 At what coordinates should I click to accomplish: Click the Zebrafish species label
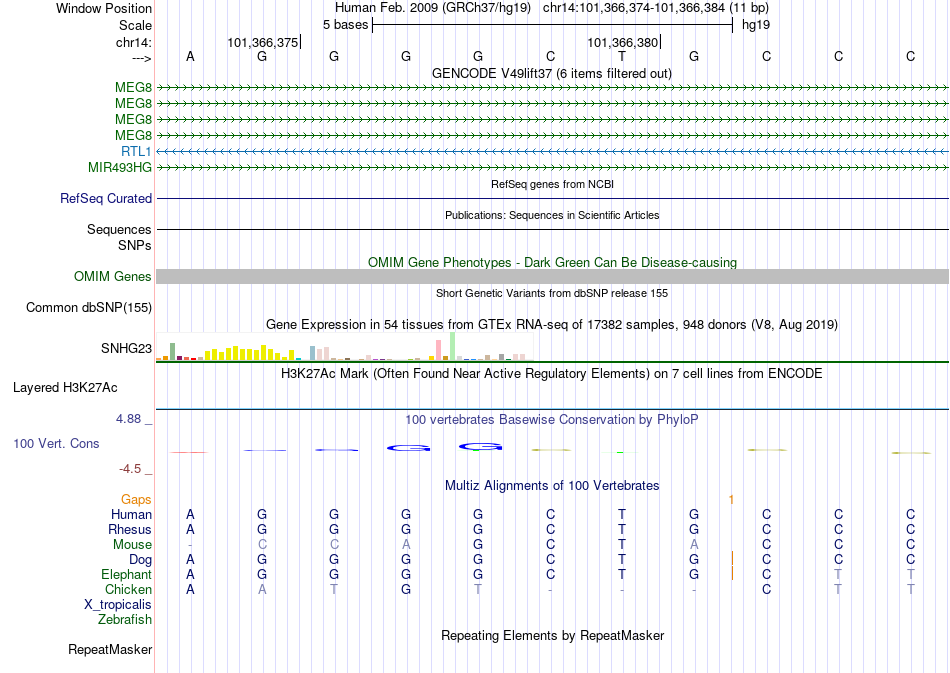point(125,619)
